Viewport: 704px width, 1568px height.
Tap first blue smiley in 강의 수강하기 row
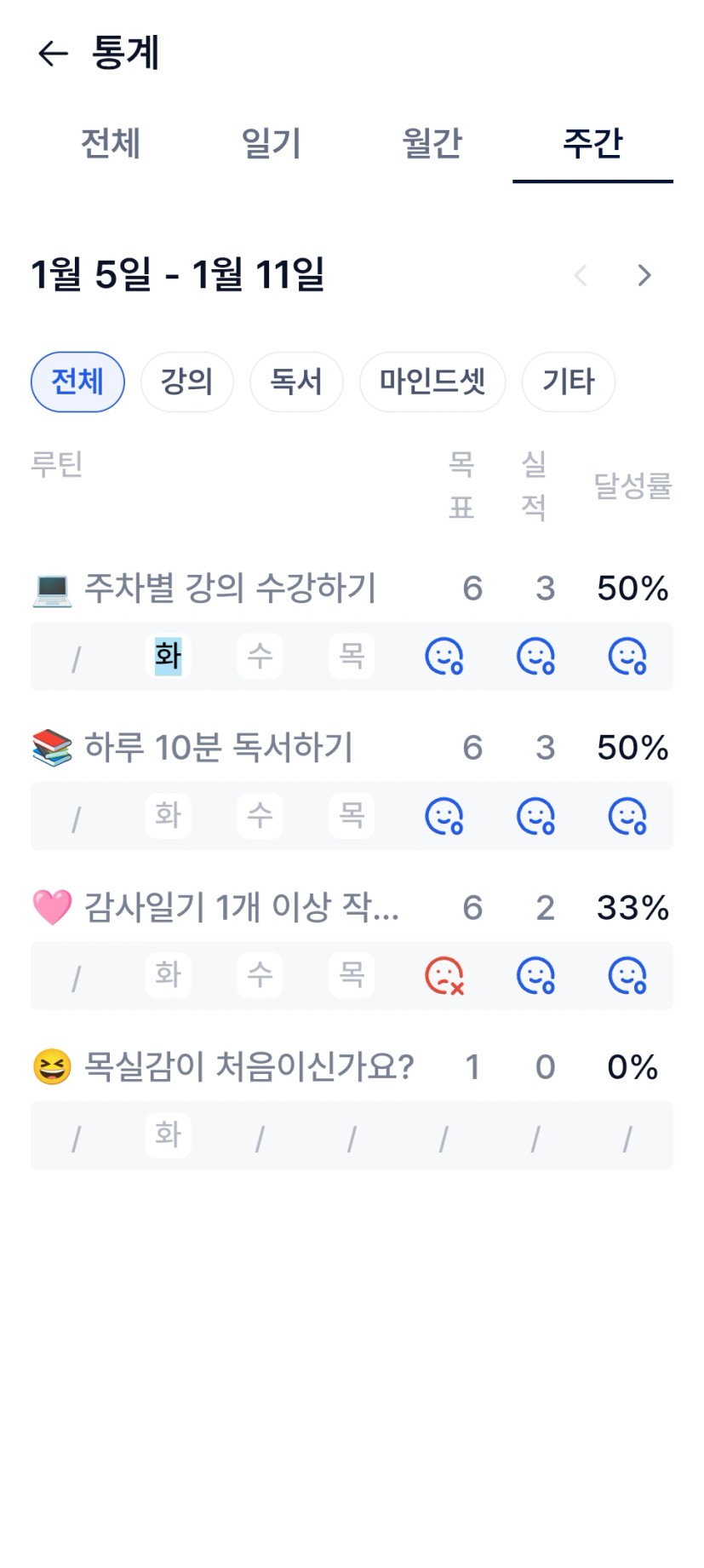(x=444, y=656)
